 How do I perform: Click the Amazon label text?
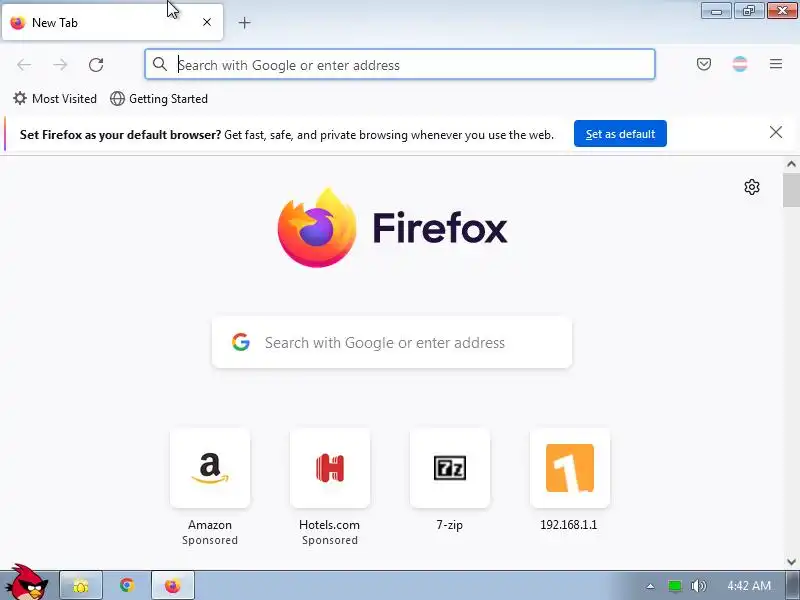coord(210,524)
